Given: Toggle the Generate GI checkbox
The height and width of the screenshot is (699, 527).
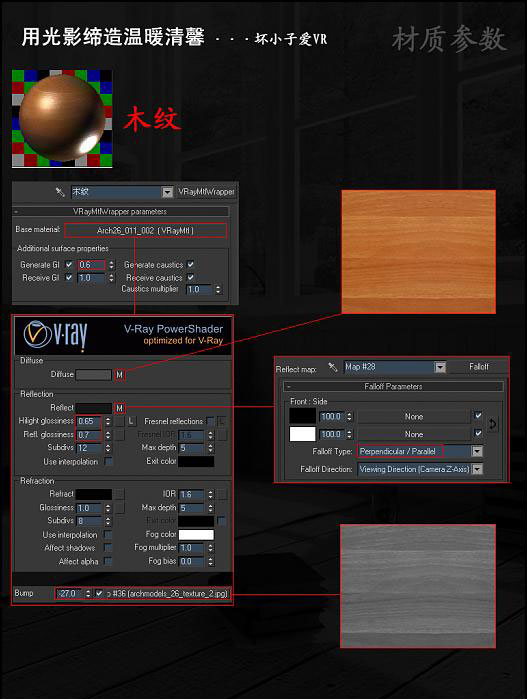Looking at the screenshot, I should pyautogui.click(x=69, y=265).
